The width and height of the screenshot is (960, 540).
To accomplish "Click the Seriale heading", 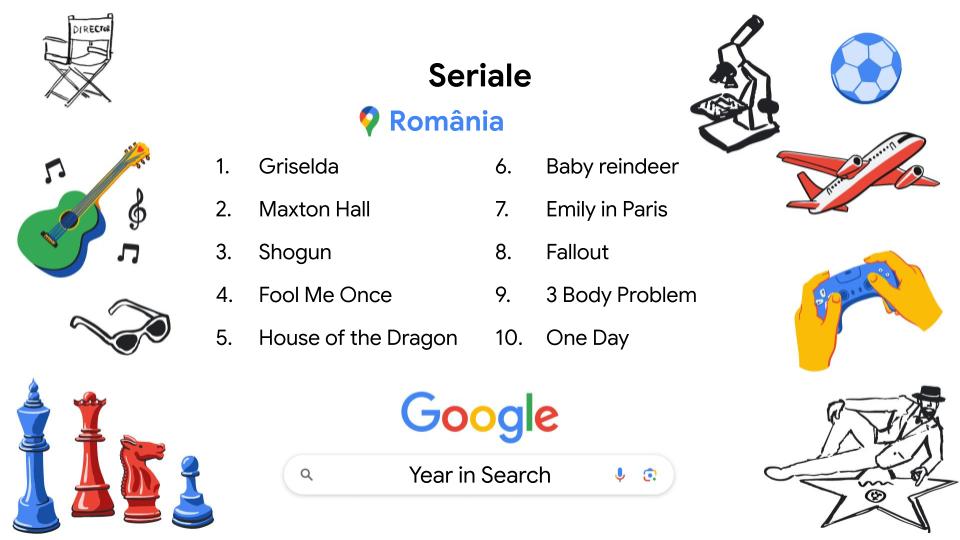I will (x=479, y=75).
